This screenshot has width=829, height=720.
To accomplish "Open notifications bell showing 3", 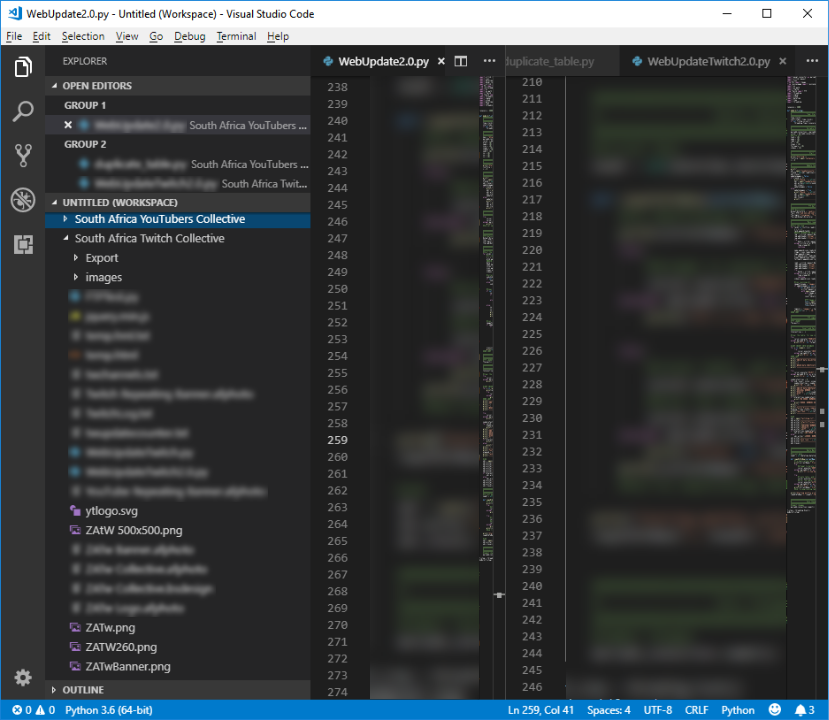I will coord(805,710).
